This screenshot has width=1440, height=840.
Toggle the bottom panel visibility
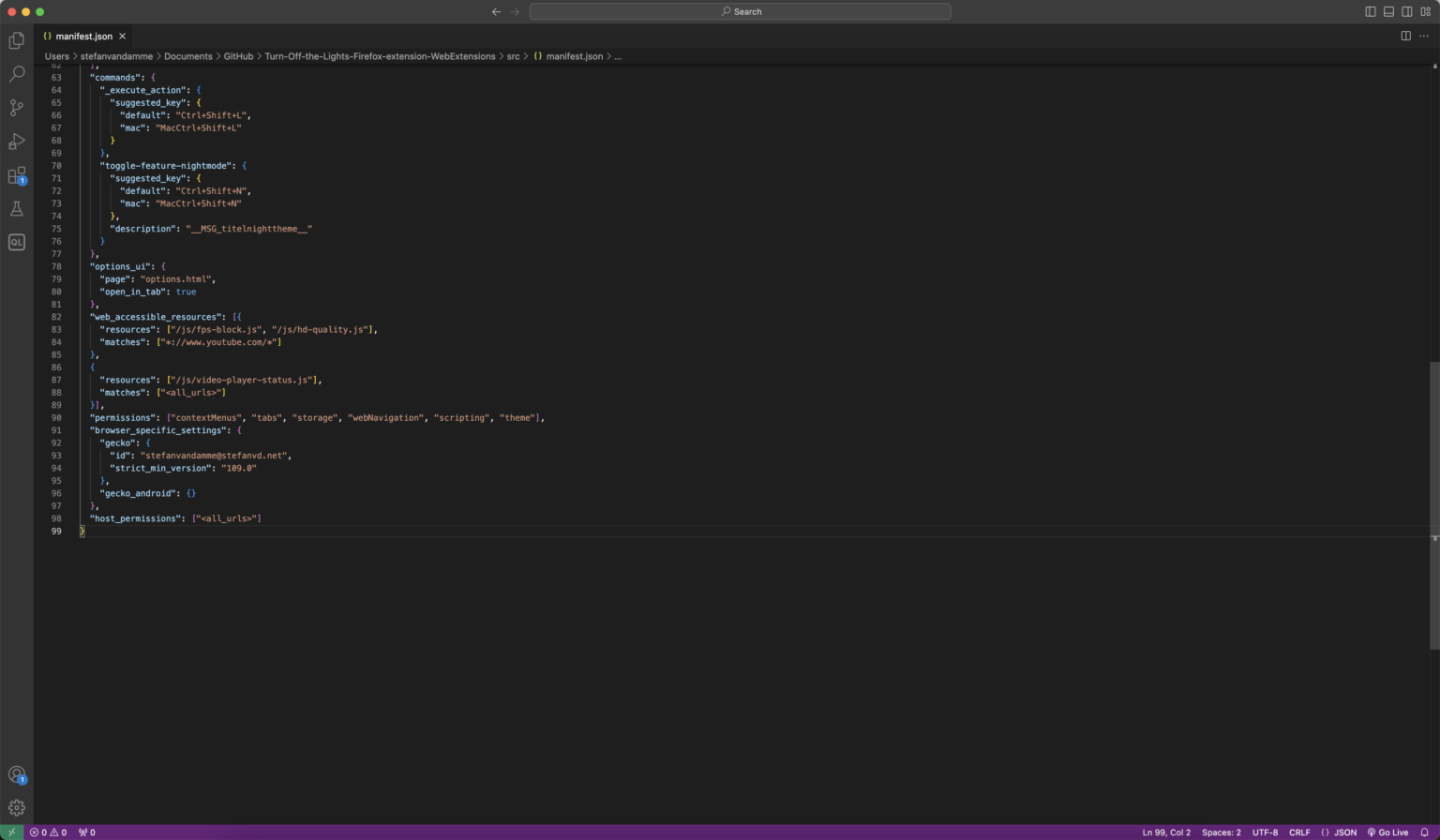tap(1388, 10)
